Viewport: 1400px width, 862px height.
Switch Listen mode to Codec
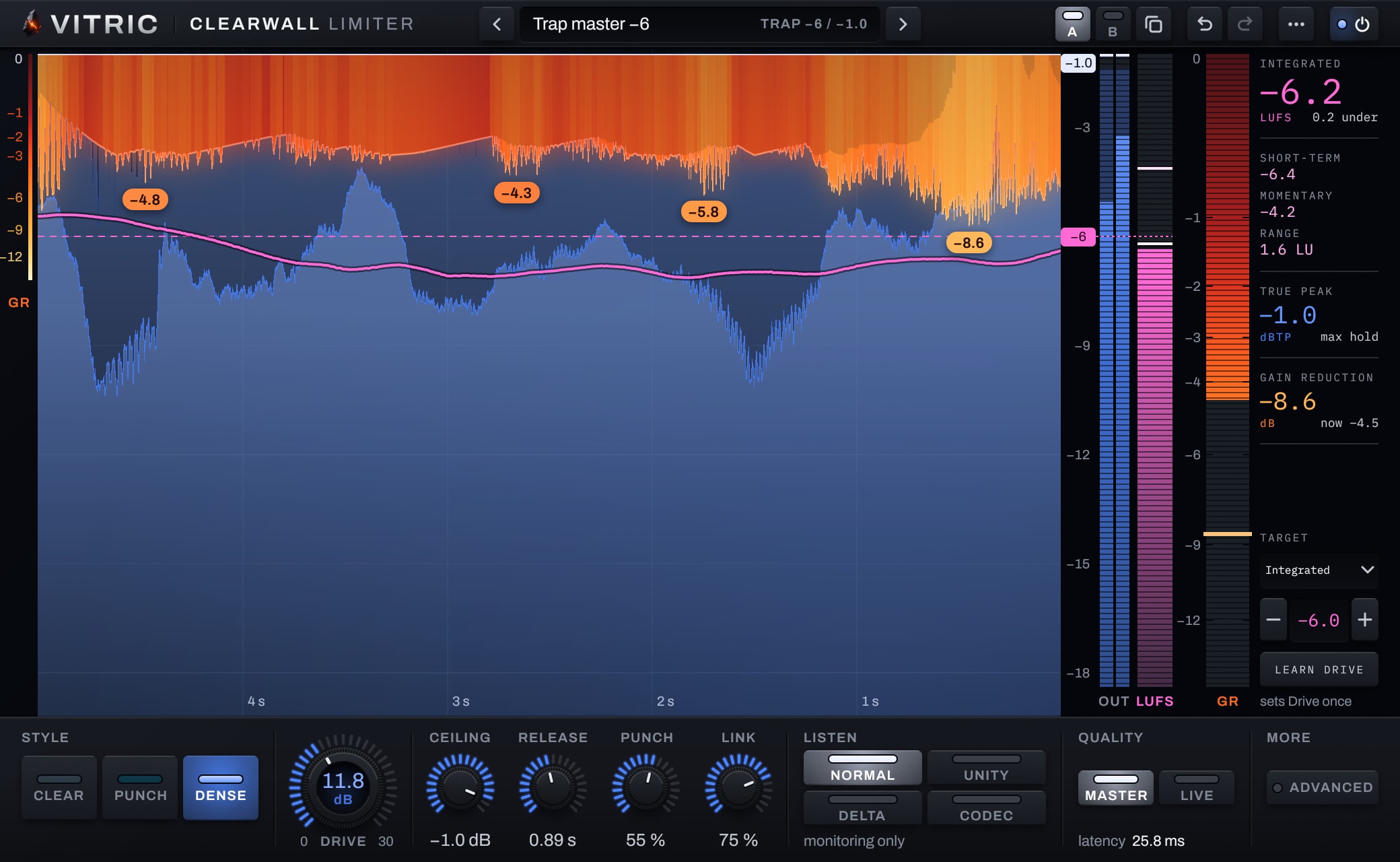(986, 807)
